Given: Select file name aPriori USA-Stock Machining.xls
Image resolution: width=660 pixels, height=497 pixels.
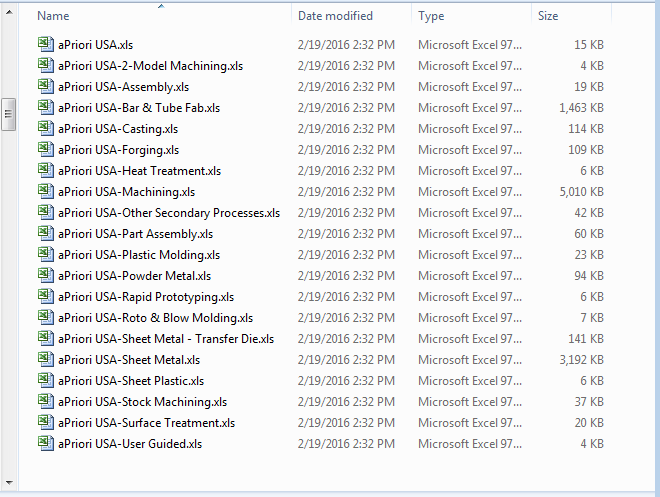Looking at the screenshot, I should click(143, 403).
